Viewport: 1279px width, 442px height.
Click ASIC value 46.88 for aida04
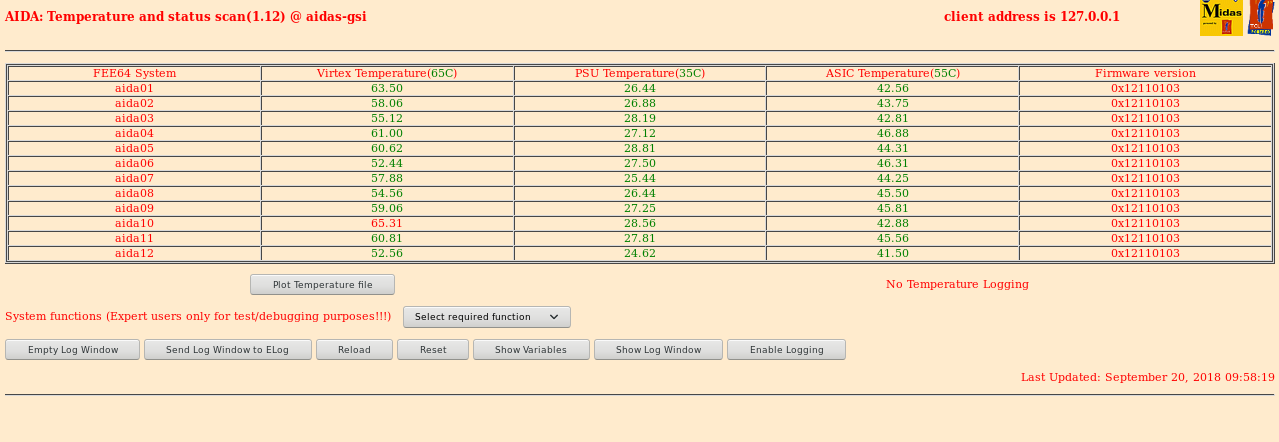click(893, 133)
